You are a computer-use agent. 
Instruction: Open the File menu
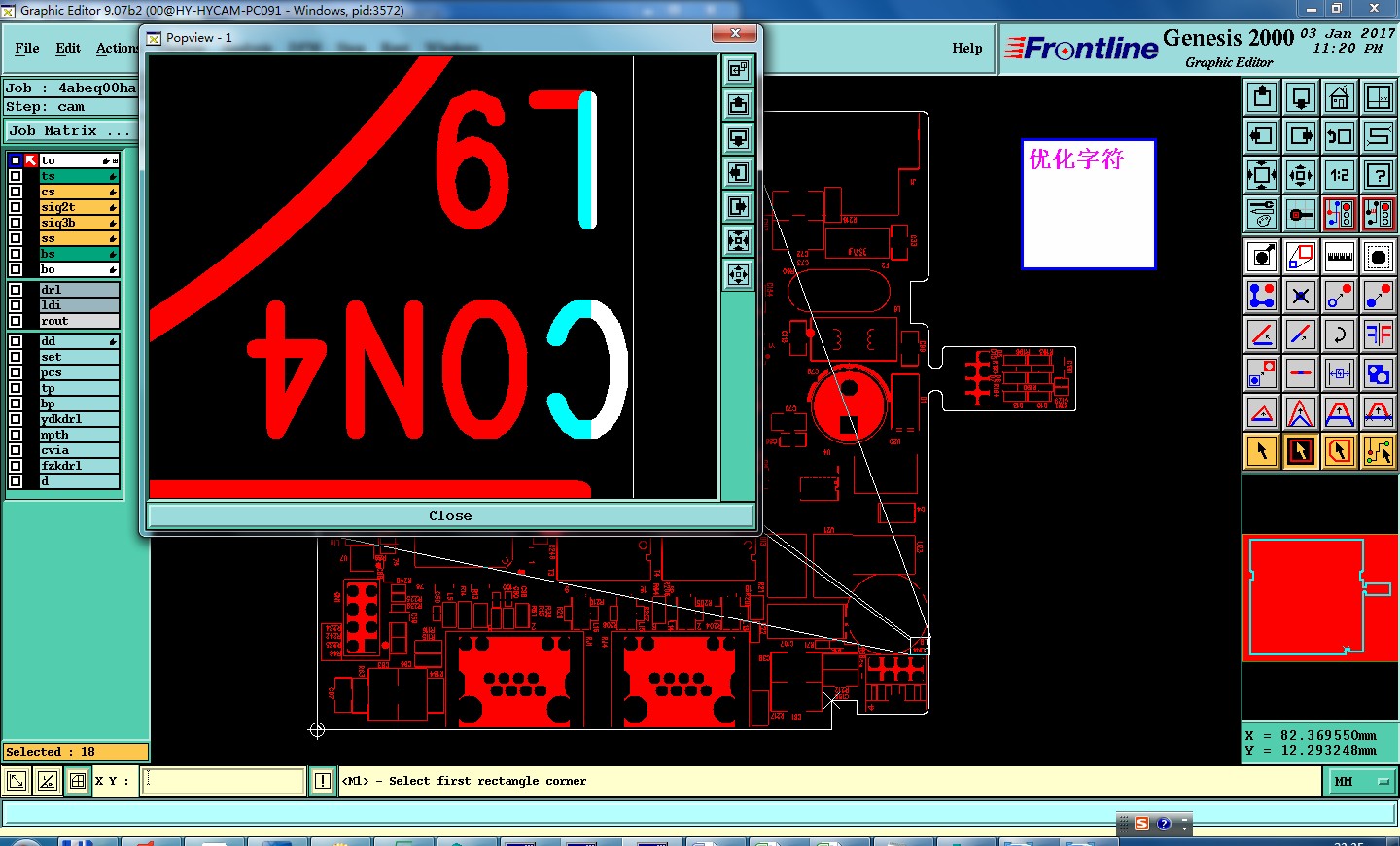[27, 48]
